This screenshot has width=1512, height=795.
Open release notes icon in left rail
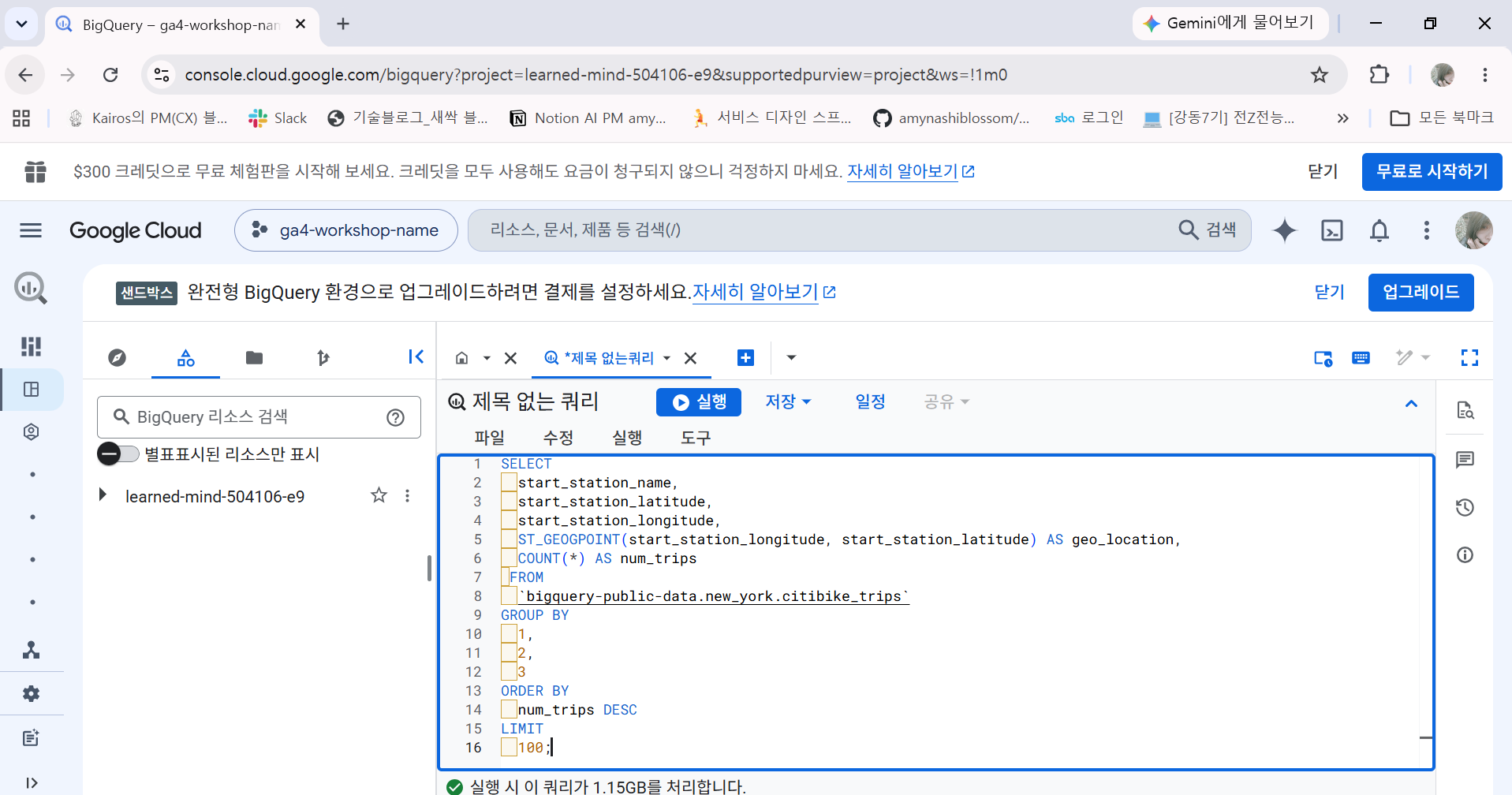click(x=32, y=738)
